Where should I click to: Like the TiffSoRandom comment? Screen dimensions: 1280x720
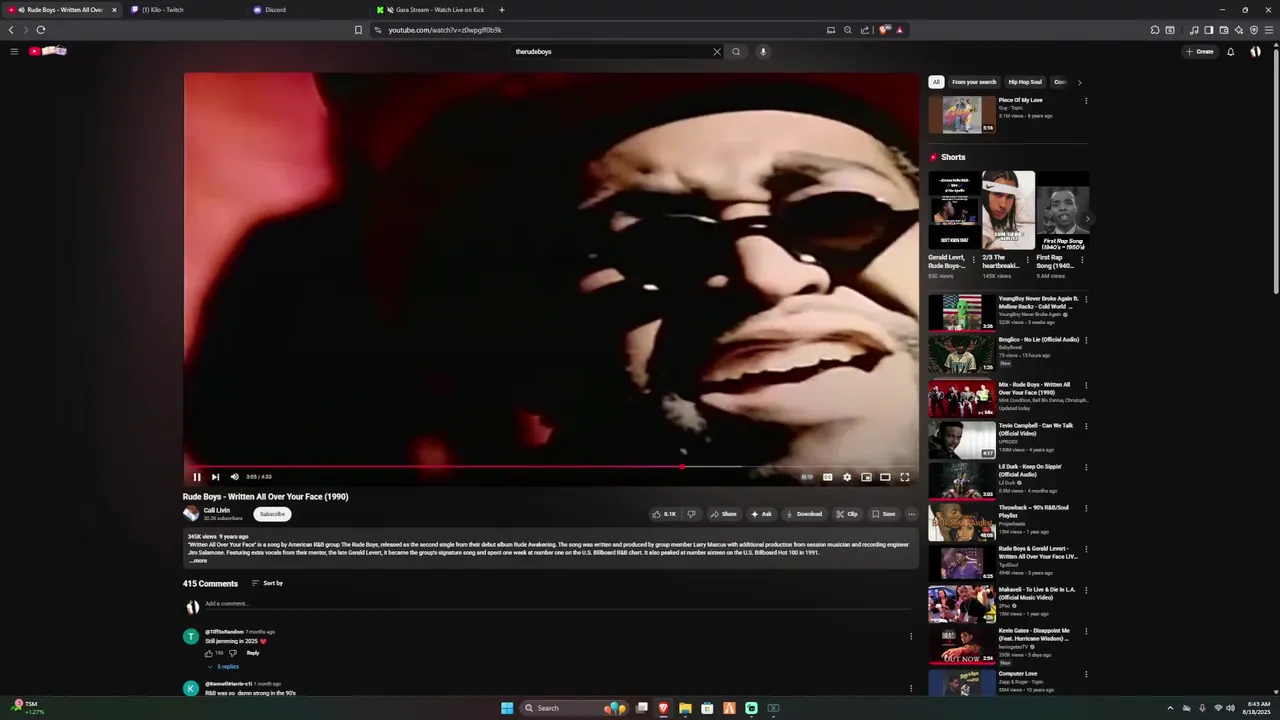coord(209,653)
